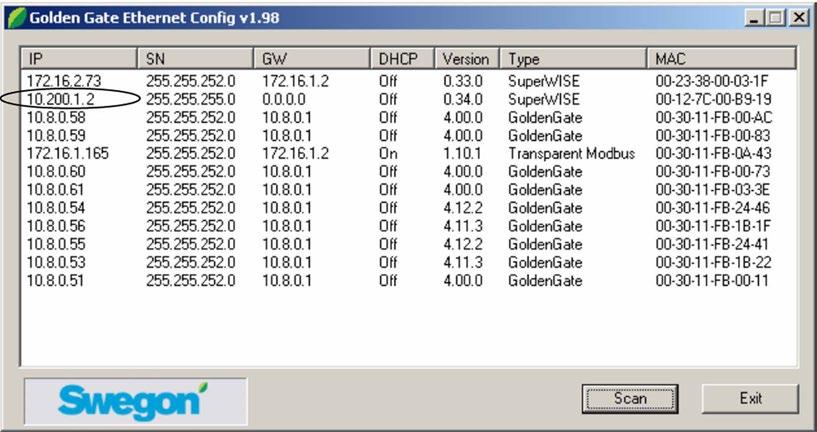Sort by the IP column header
The image size is (817, 432).
80,58
